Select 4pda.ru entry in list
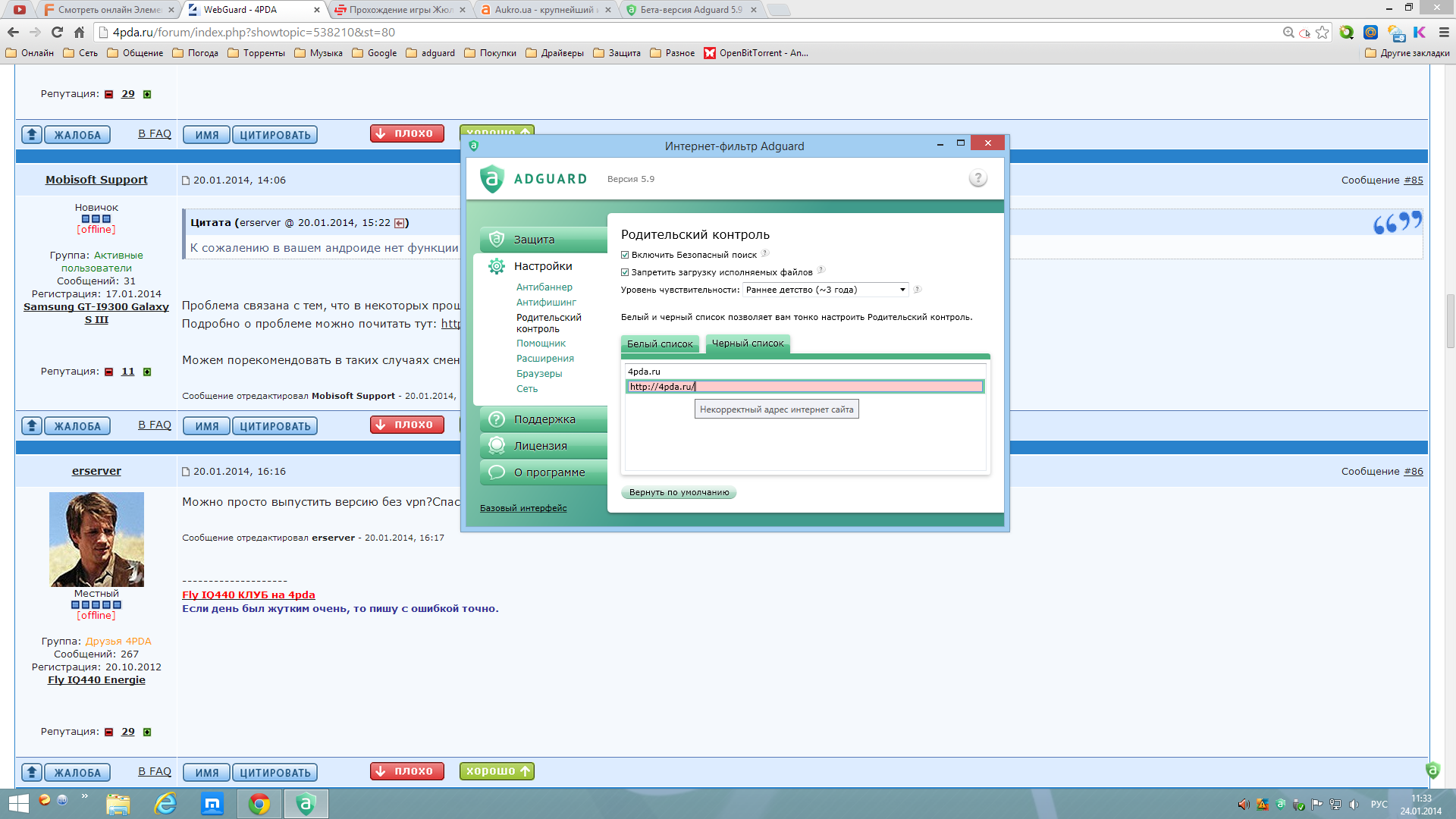This screenshot has height=819, width=1456. pyautogui.click(x=805, y=372)
